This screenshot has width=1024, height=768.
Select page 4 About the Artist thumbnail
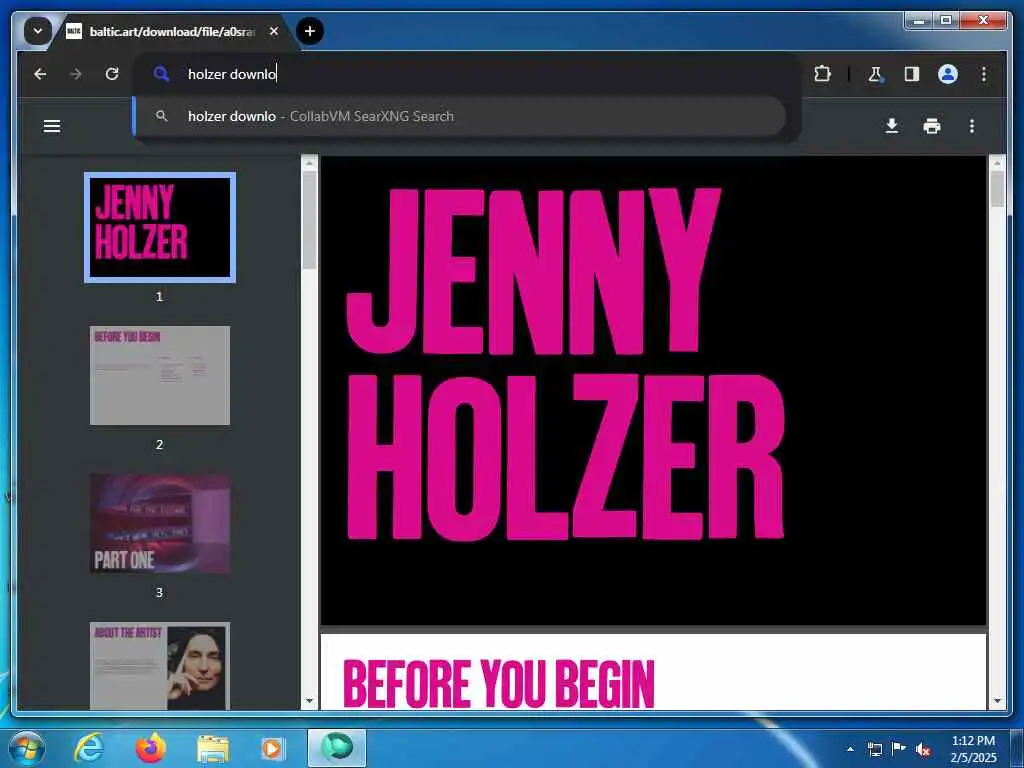(160, 665)
